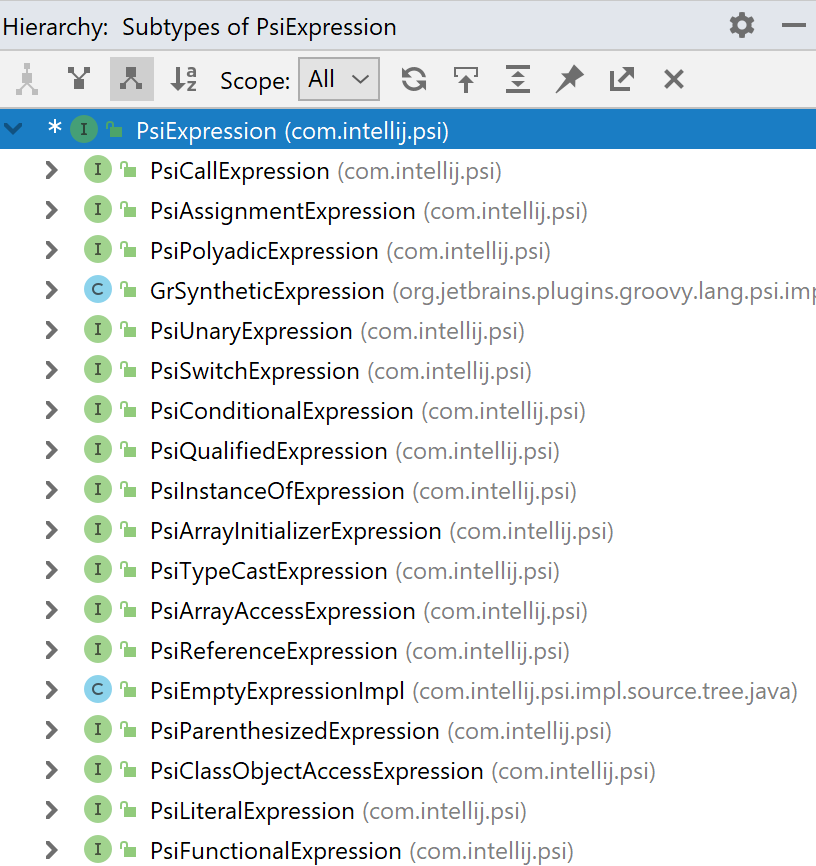Collapse the PsiExpression root node

click(13, 129)
